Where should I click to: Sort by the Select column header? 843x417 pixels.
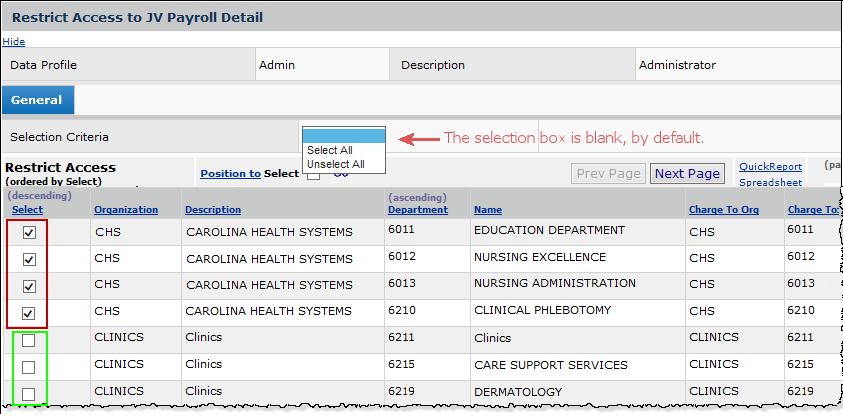coord(26,210)
